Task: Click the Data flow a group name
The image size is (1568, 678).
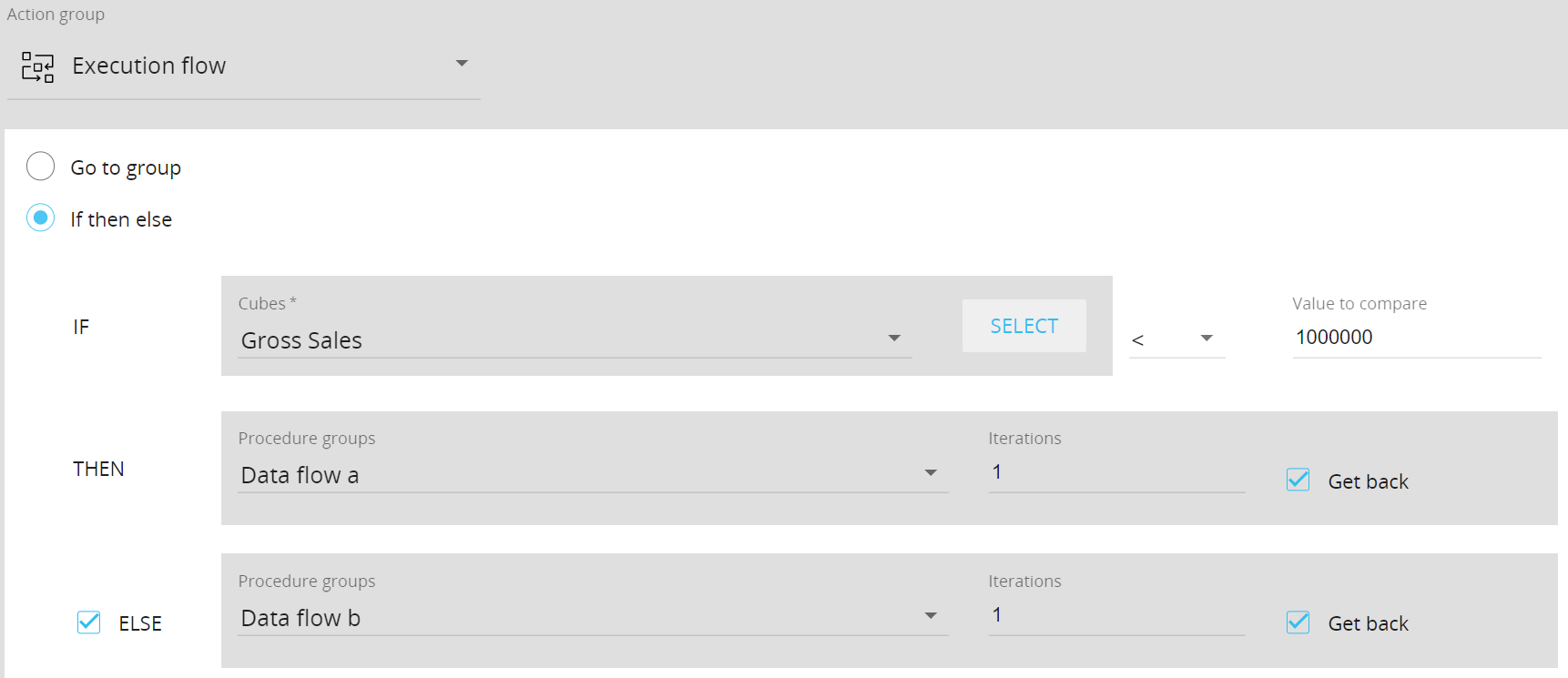Action: click(300, 475)
